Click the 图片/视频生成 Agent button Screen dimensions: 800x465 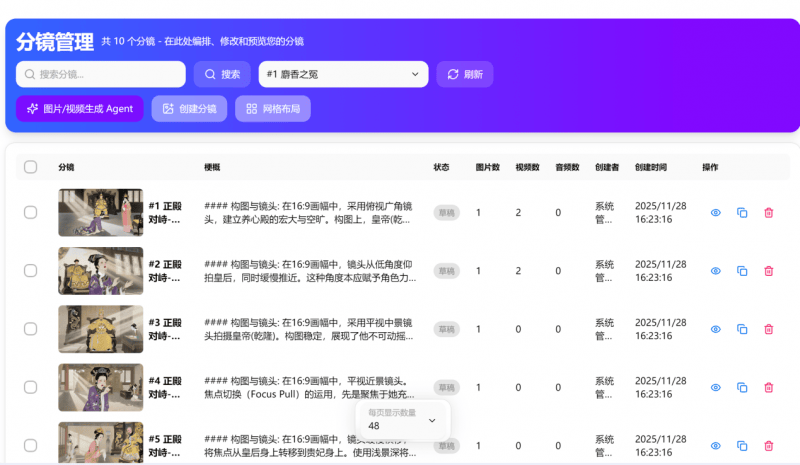(x=80, y=108)
